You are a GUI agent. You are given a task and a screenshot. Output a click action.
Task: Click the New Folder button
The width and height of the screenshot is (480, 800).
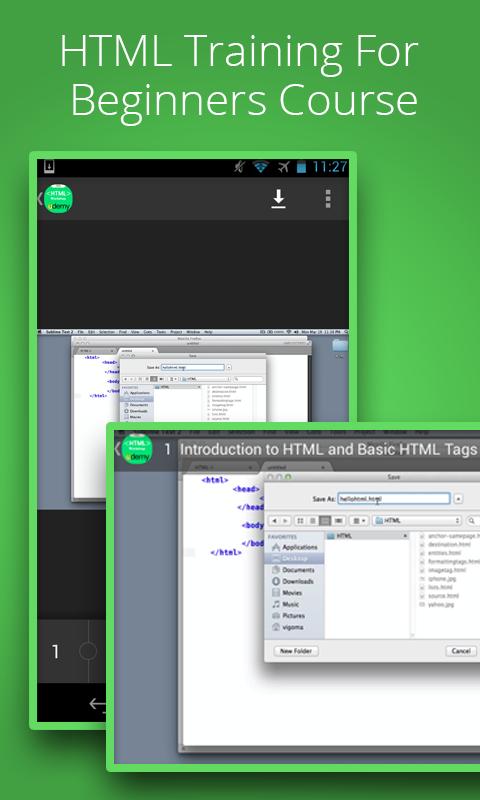coord(296,651)
